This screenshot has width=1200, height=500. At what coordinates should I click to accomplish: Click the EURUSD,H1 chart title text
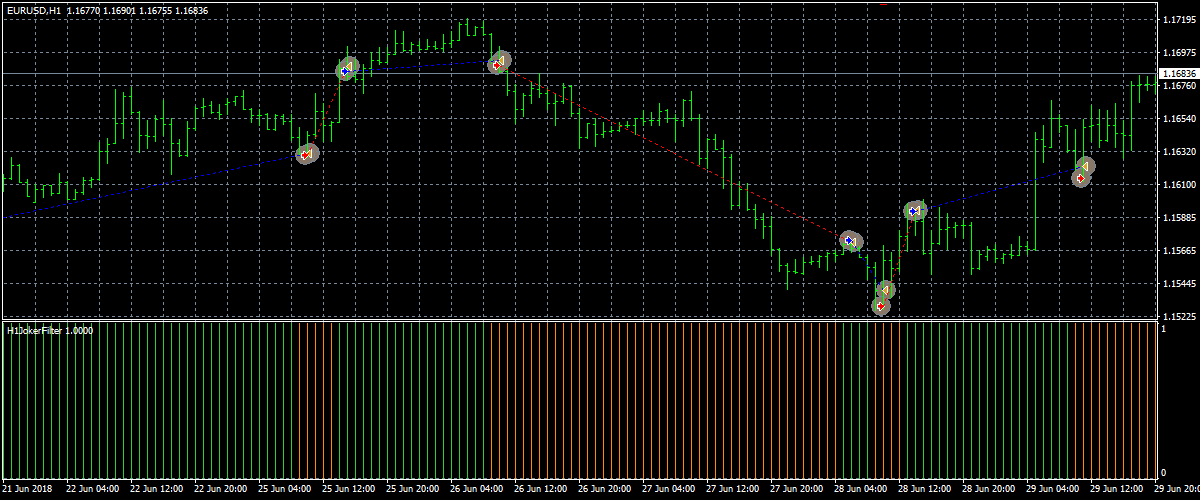[x=33, y=11]
